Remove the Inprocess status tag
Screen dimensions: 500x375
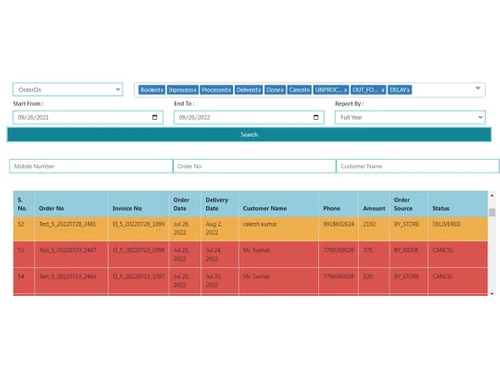pos(195,90)
